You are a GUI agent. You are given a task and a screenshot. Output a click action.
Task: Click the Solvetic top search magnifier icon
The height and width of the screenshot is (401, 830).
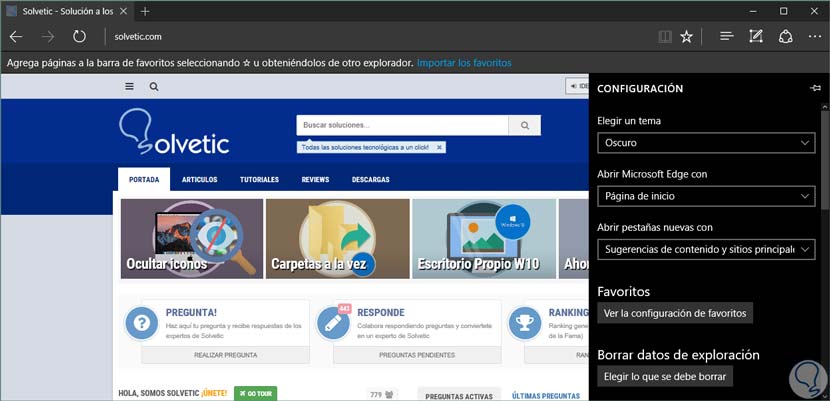(154, 87)
